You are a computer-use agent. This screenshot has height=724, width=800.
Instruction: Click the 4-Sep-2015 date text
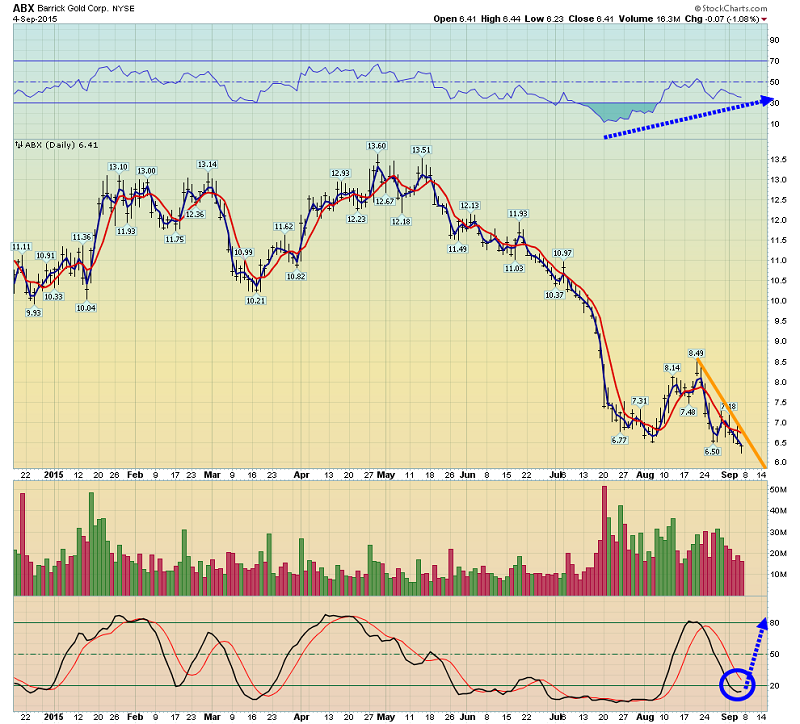pos(35,19)
